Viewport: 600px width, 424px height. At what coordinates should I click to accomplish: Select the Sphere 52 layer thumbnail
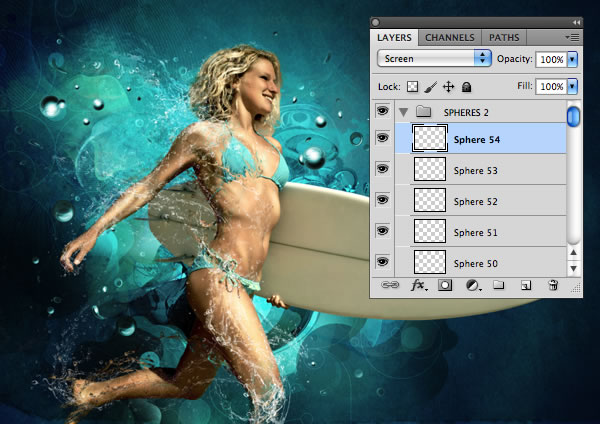(430, 200)
